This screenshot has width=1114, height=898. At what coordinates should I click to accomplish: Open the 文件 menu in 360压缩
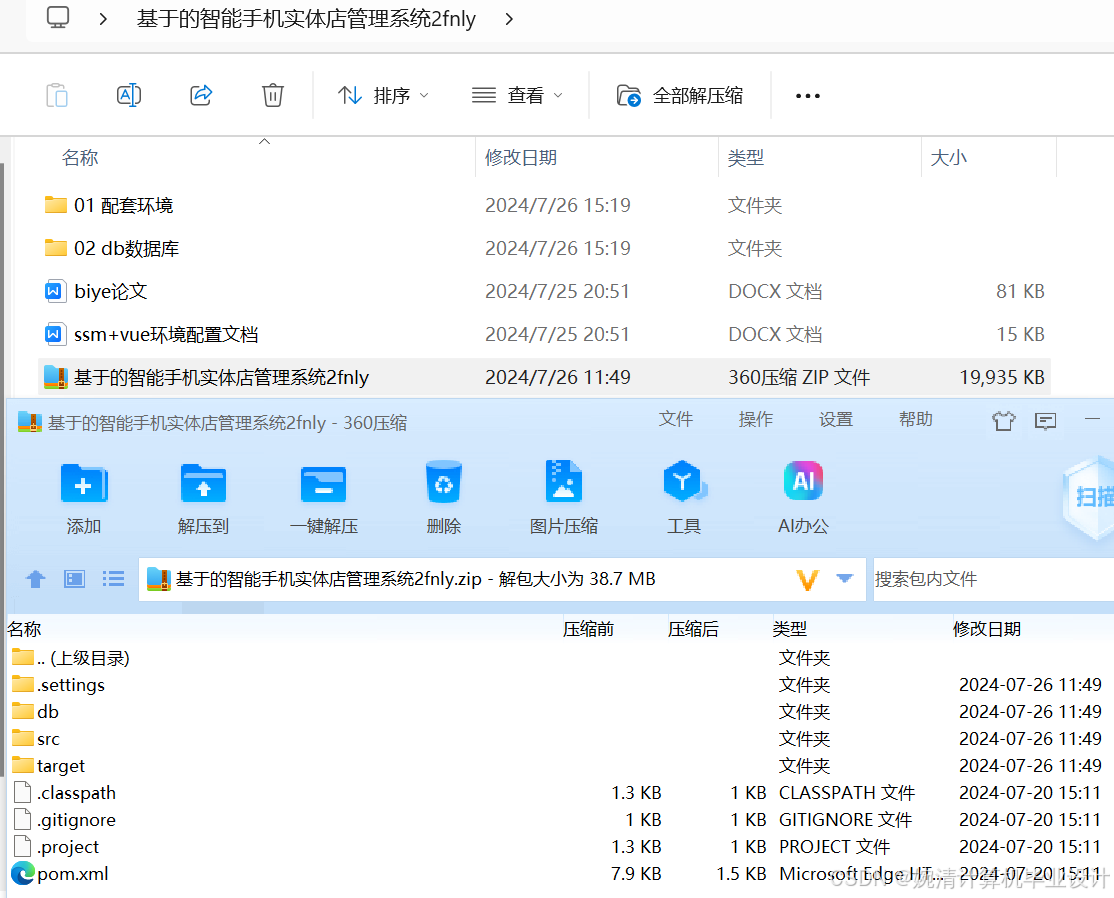click(x=676, y=419)
